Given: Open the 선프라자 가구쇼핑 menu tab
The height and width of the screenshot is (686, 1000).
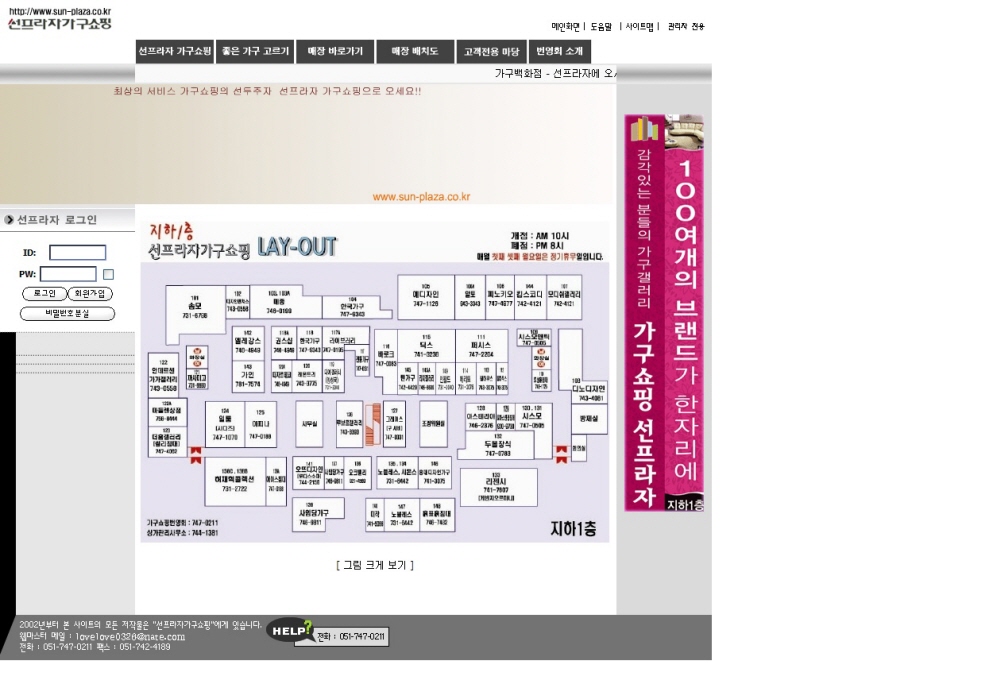Looking at the screenshot, I should 175,51.
